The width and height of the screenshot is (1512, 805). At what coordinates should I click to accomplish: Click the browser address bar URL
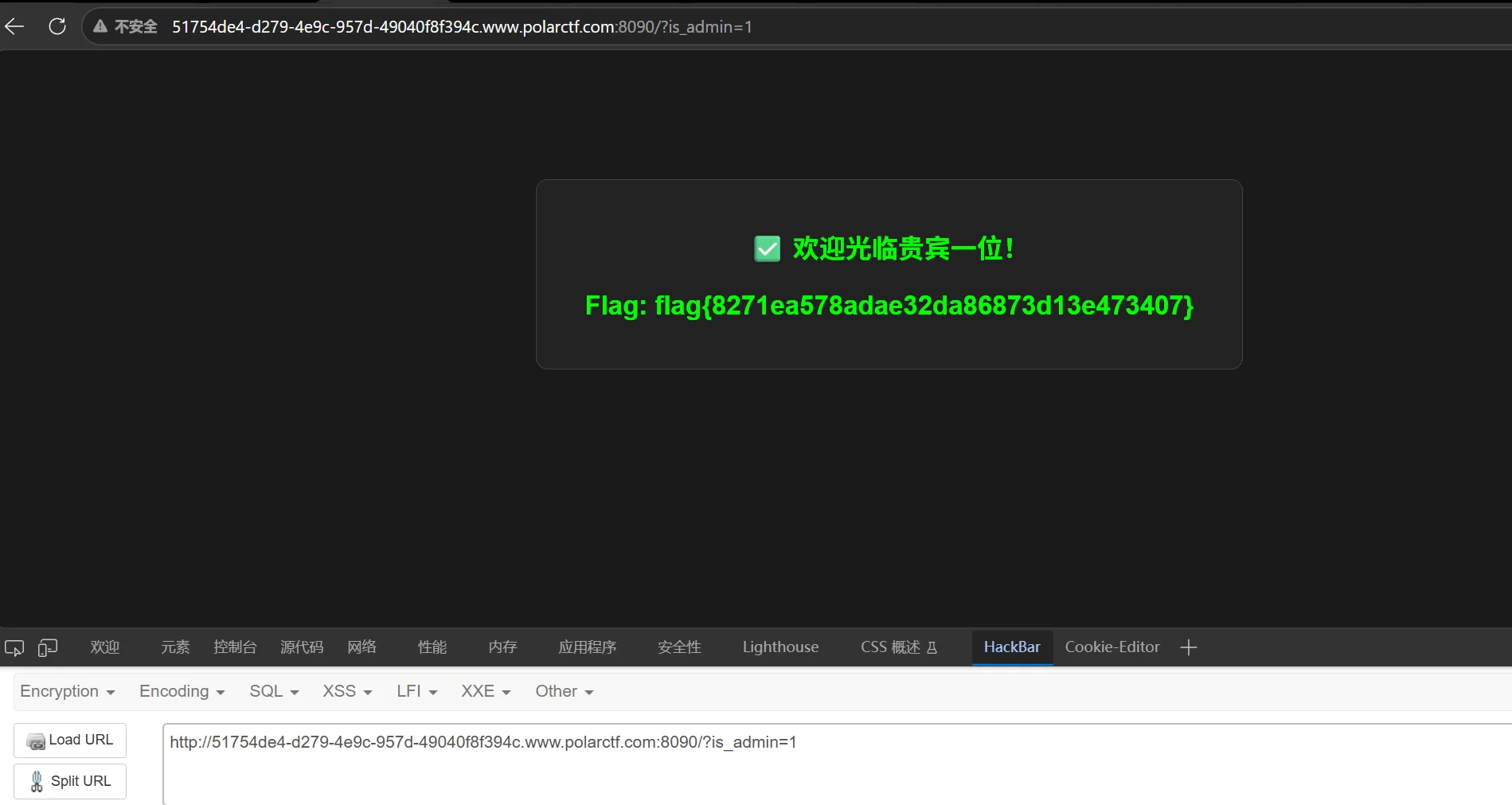[x=462, y=27]
